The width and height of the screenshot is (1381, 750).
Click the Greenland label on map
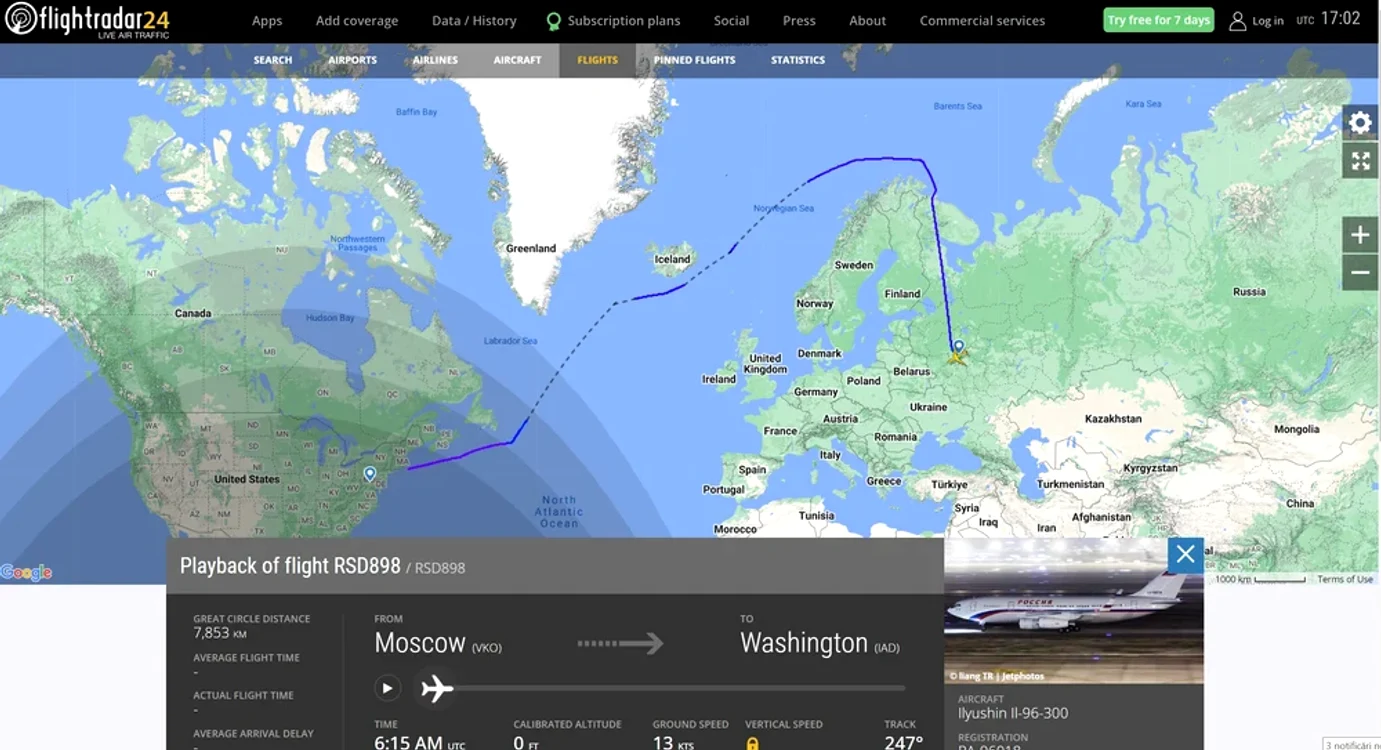pyautogui.click(x=531, y=248)
